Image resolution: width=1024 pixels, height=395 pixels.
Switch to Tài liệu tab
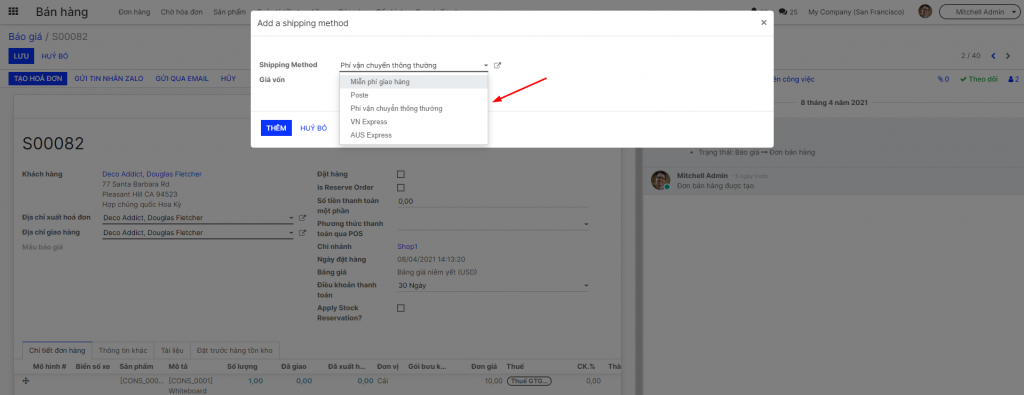pyautogui.click(x=172, y=350)
